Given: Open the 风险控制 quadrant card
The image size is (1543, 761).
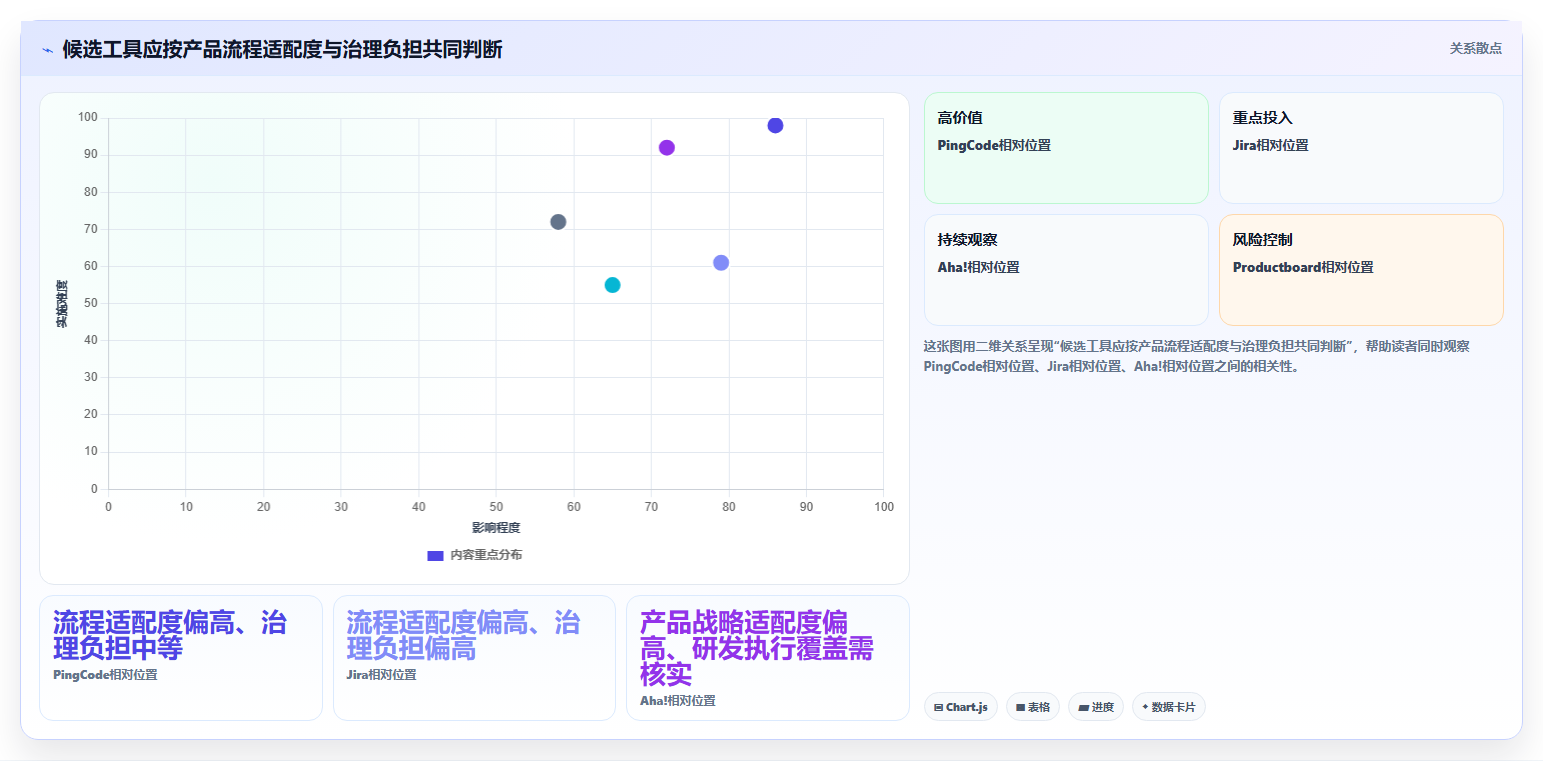Looking at the screenshot, I should click(x=1361, y=270).
